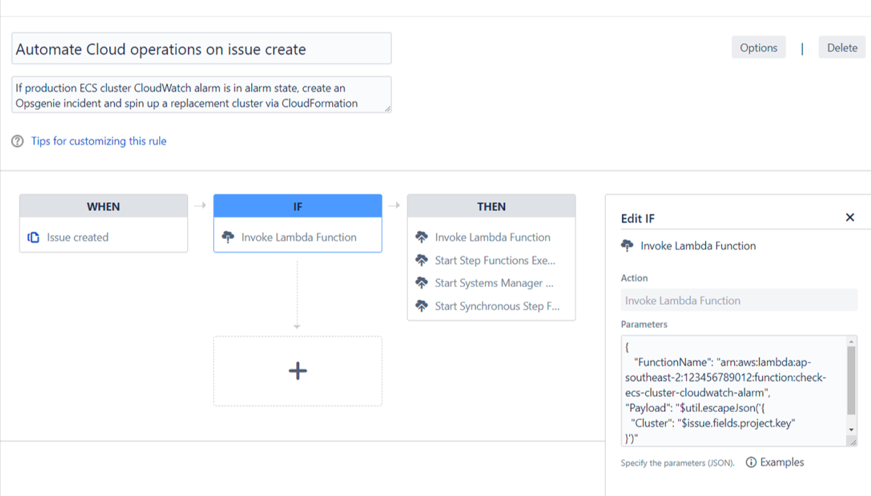Open the Examples link under parameters

point(782,463)
